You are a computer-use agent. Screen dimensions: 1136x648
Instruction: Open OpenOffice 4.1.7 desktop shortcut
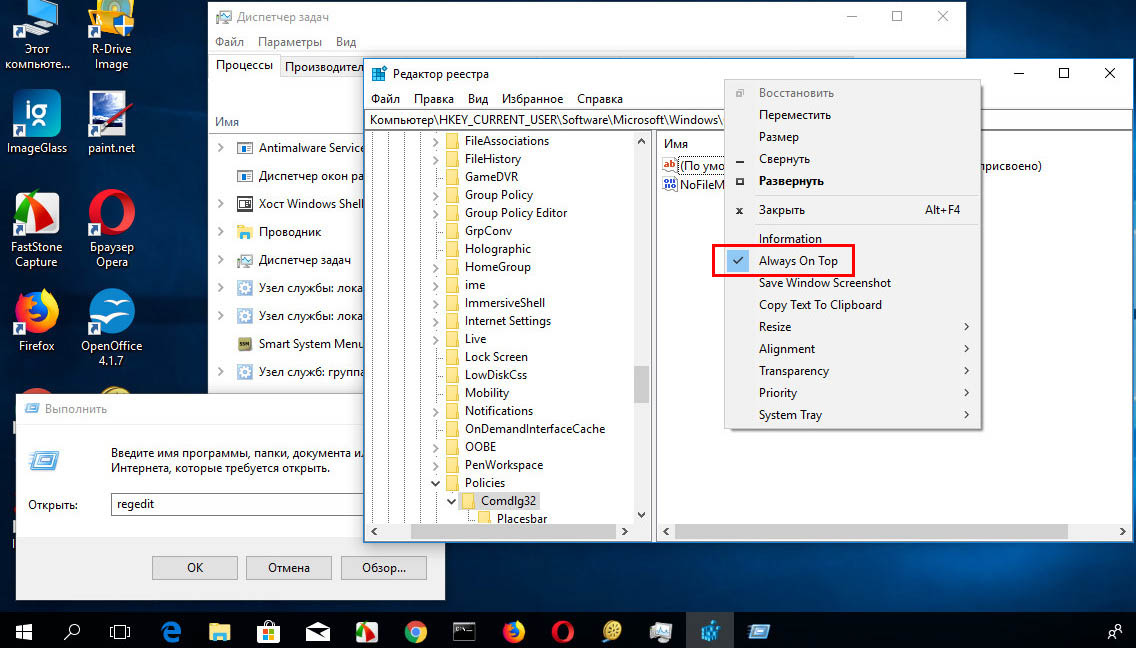pyautogui.click(x=111, y=327)
